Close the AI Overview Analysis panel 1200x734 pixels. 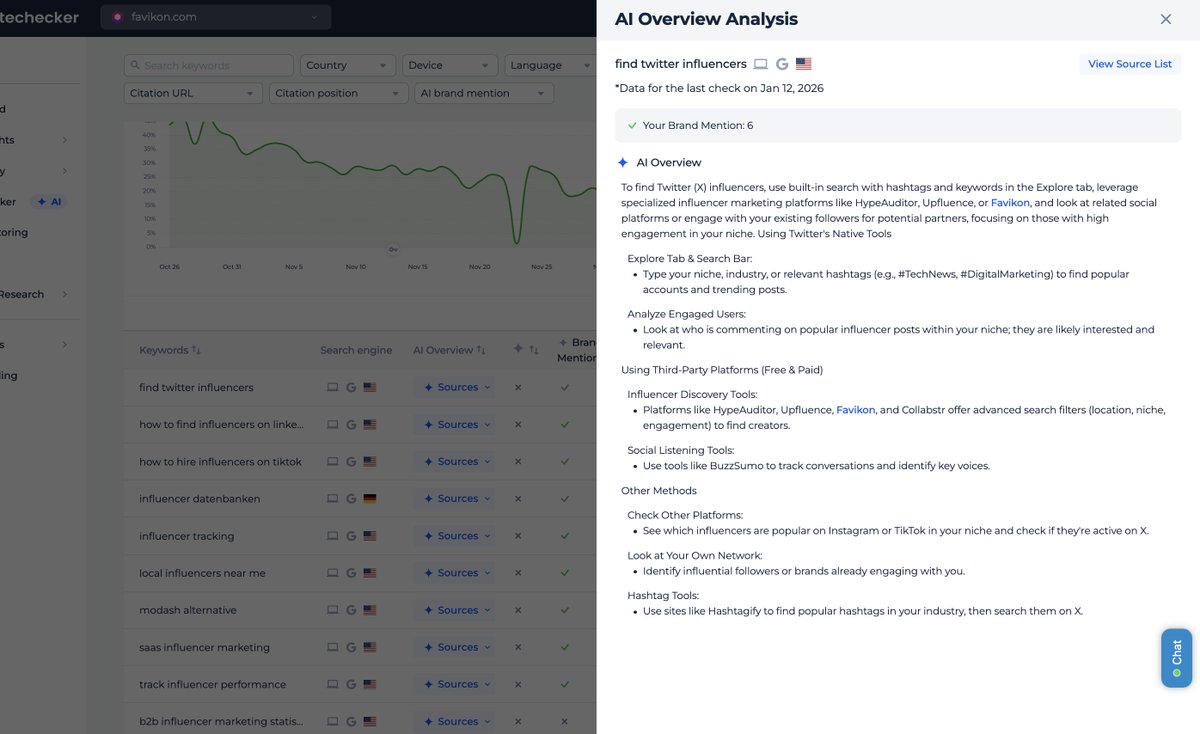coord(1166,19)
